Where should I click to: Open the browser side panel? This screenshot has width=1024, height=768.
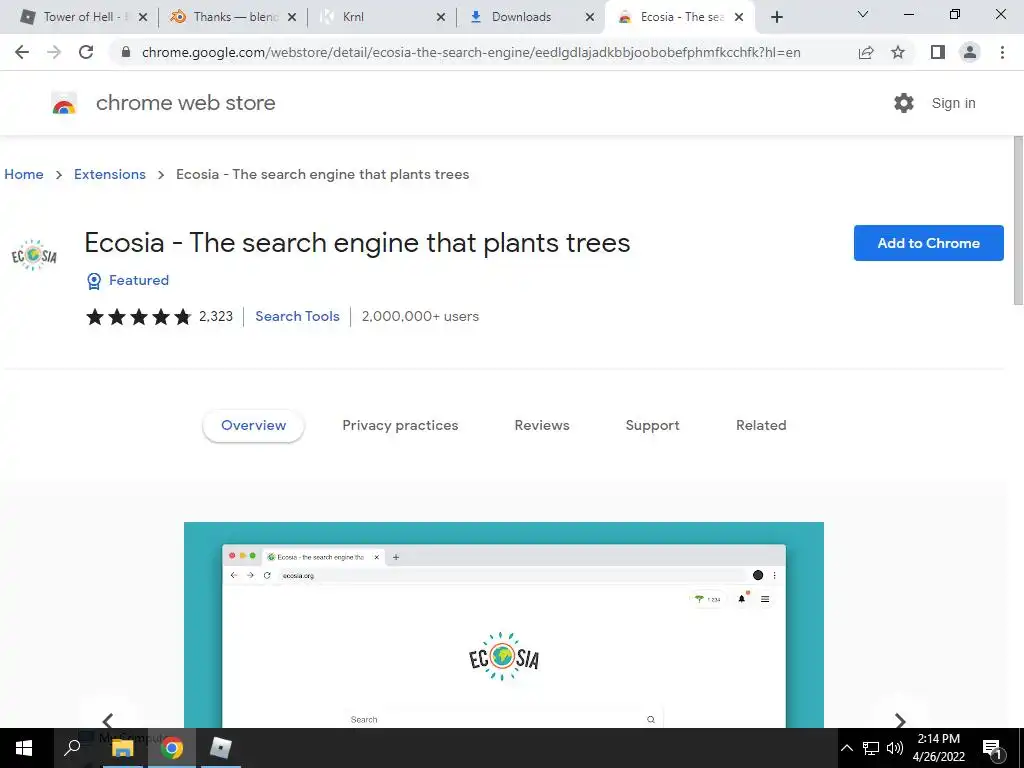[938, 52]
